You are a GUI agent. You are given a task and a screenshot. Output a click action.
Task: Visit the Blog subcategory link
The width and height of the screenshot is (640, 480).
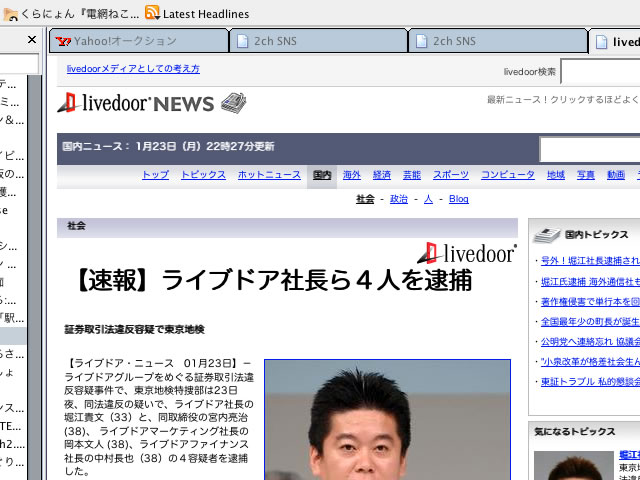(458, 199)
